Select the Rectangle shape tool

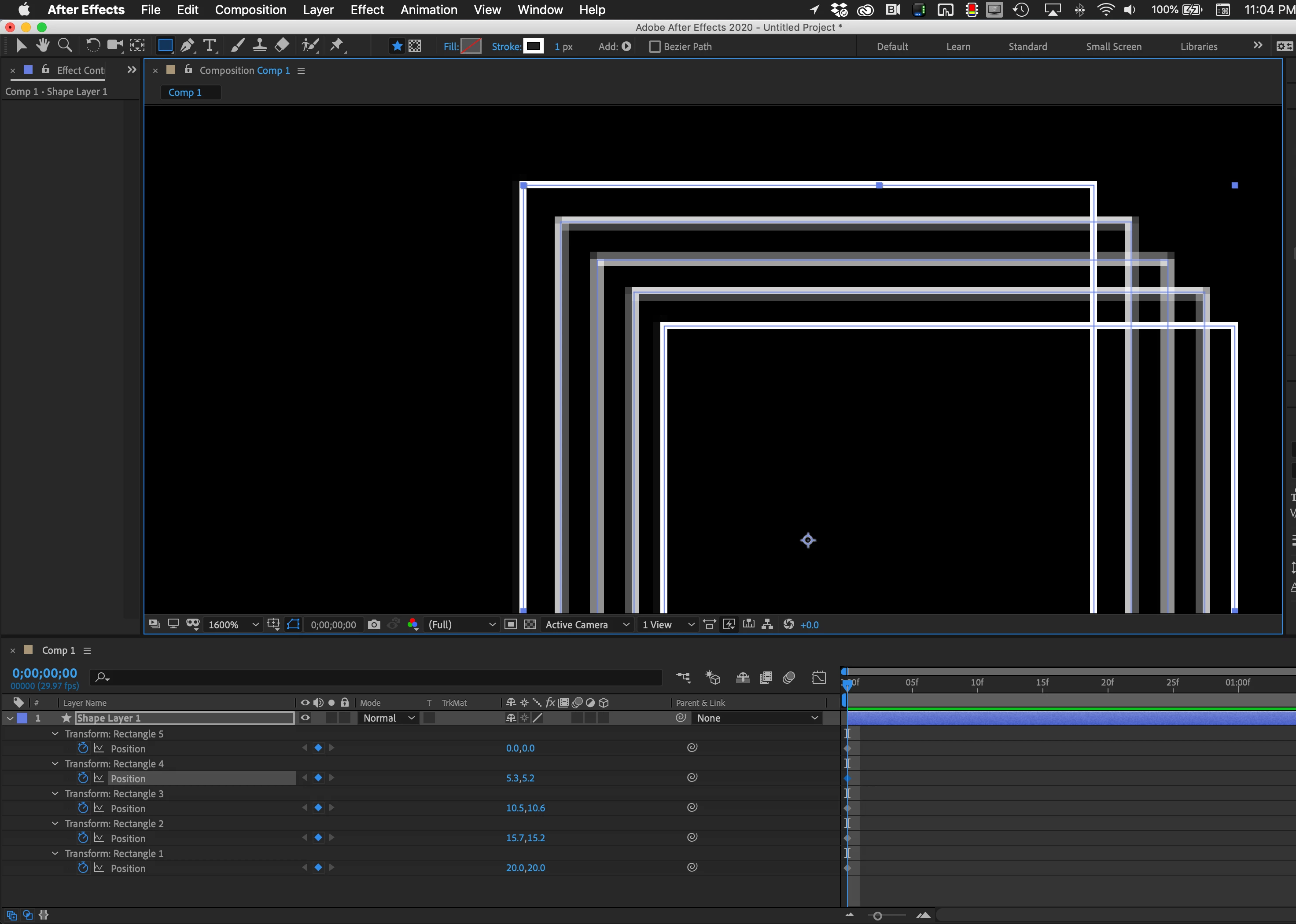point(165,45)
